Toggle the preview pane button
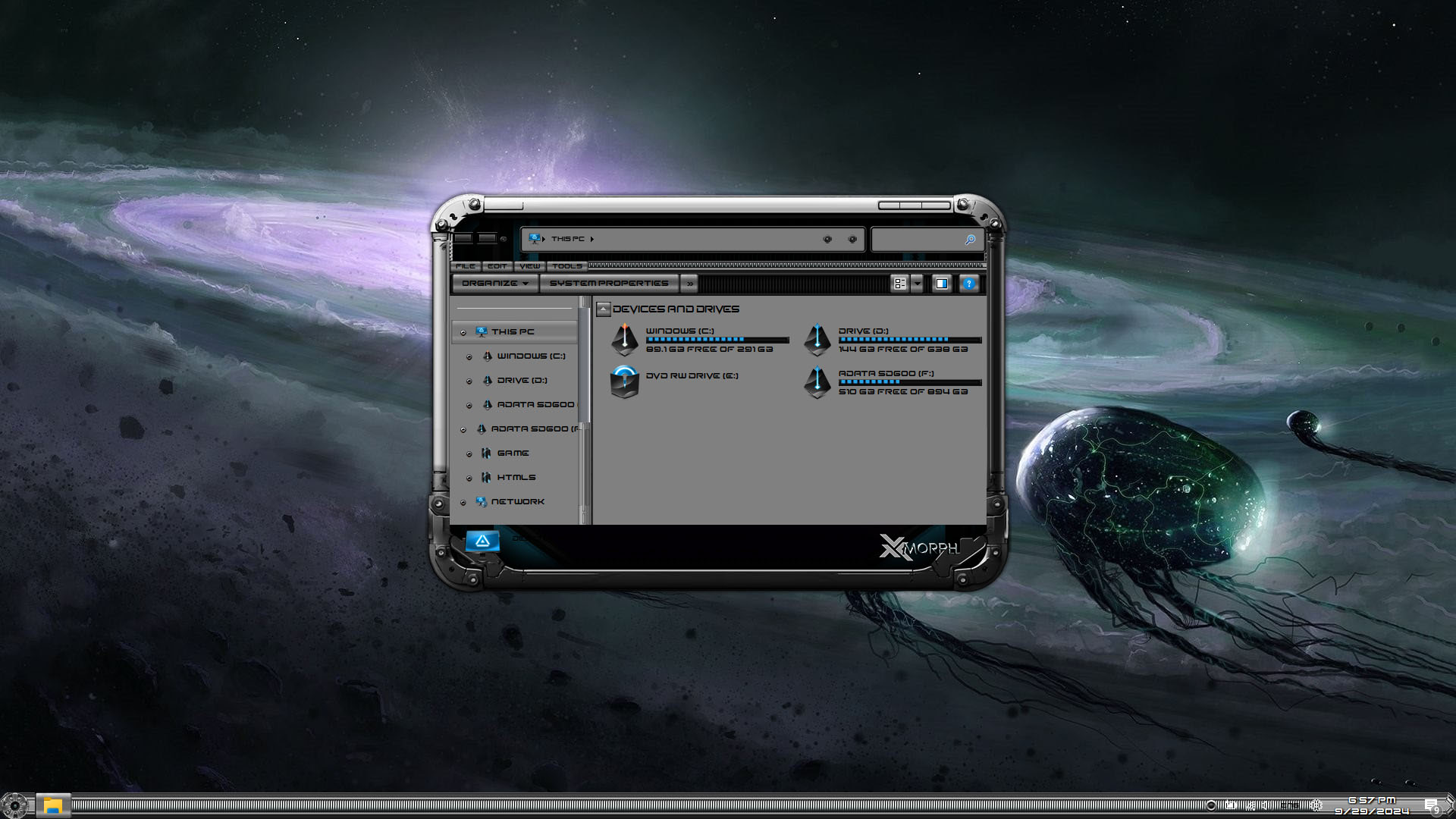 941,284
